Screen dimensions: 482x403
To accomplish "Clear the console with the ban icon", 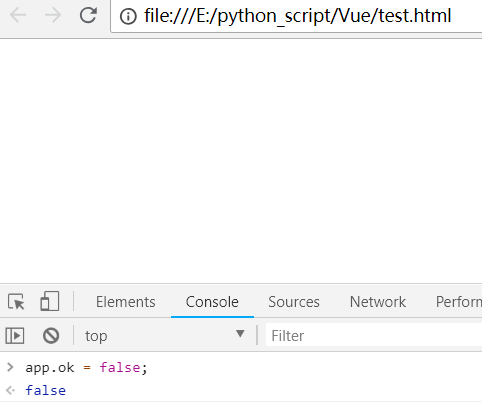I will 51,336.
